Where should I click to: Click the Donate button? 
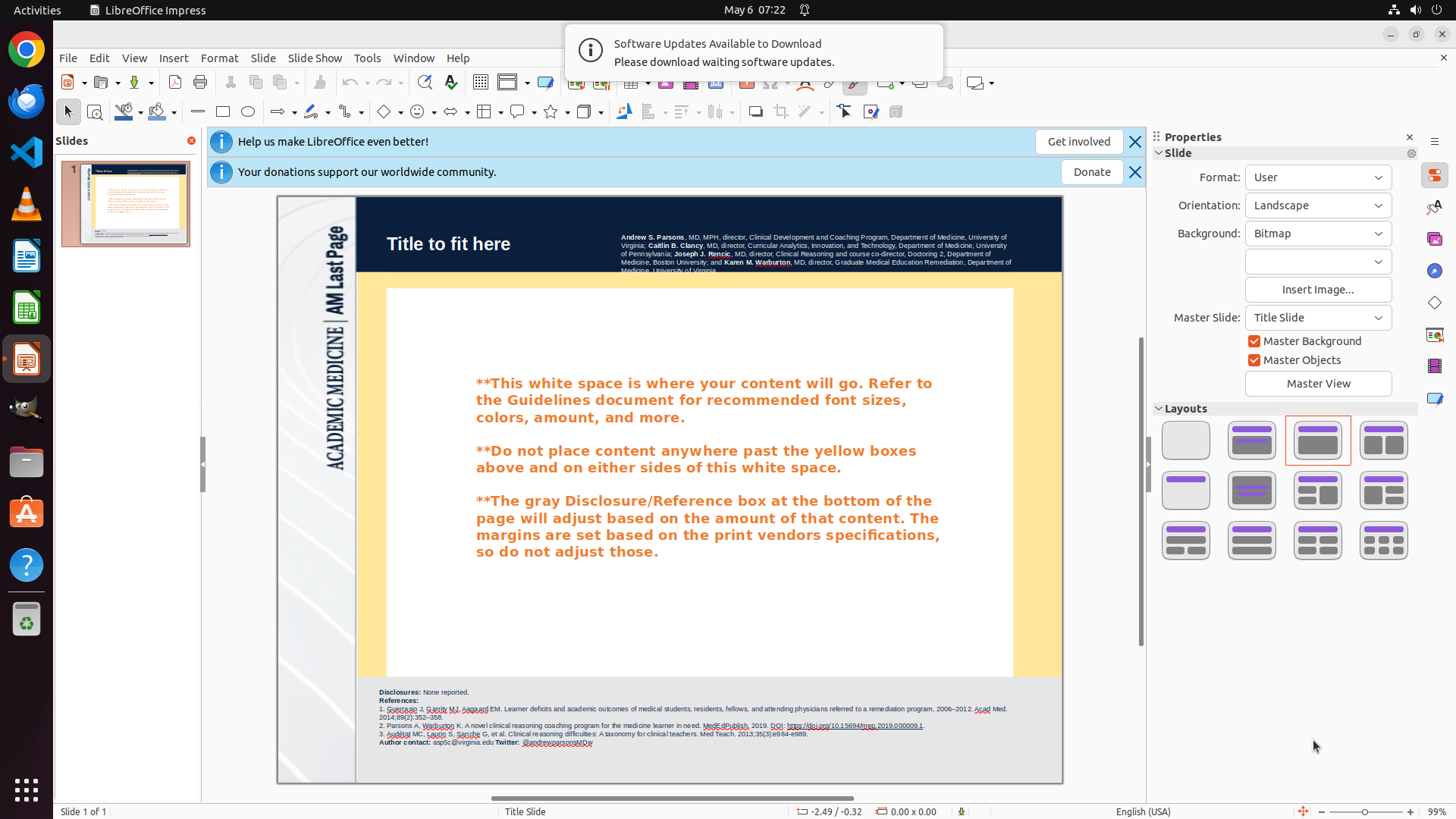click(x=1092, y=172)
